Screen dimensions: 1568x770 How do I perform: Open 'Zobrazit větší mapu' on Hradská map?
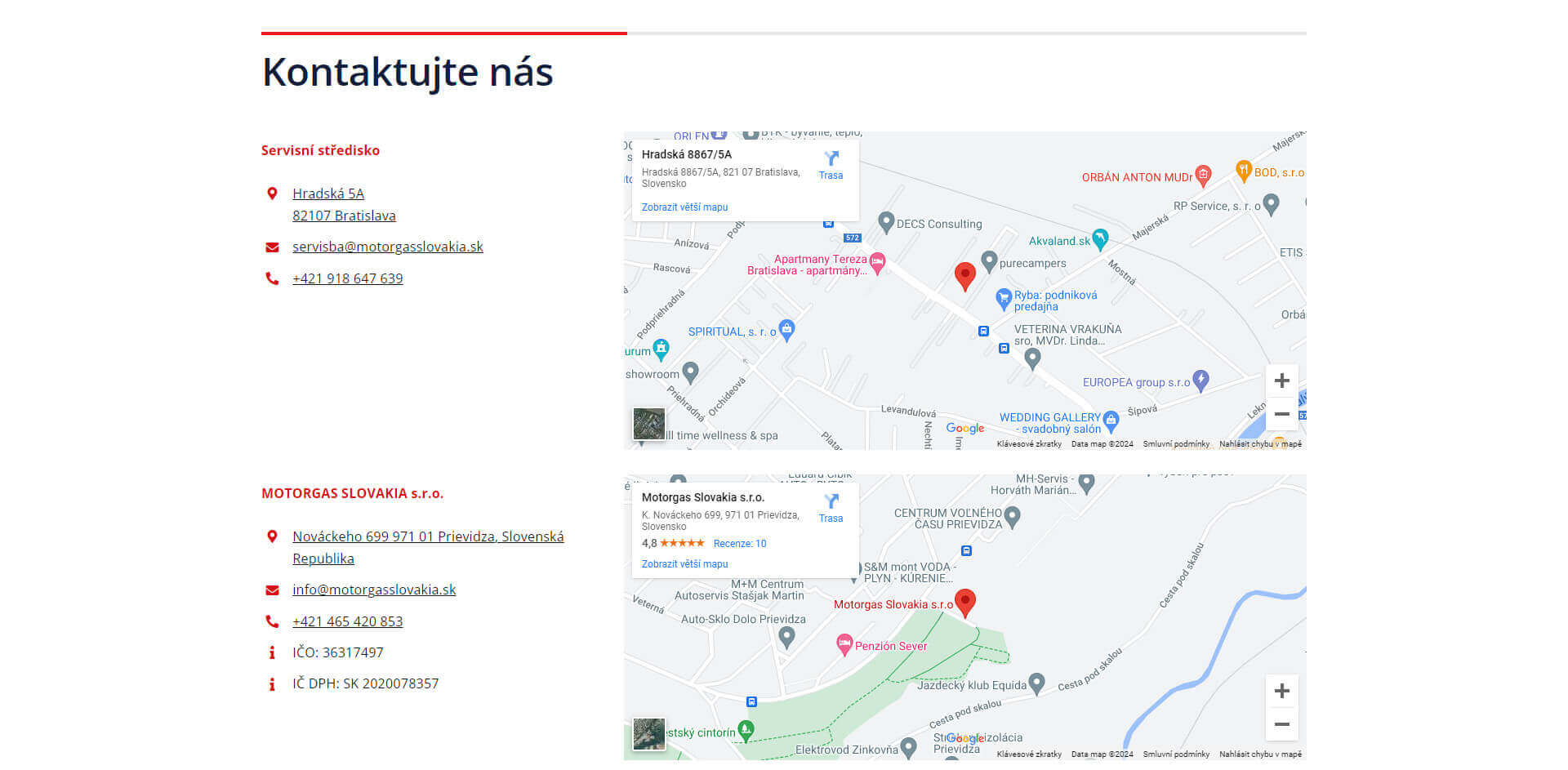(684, 207)
